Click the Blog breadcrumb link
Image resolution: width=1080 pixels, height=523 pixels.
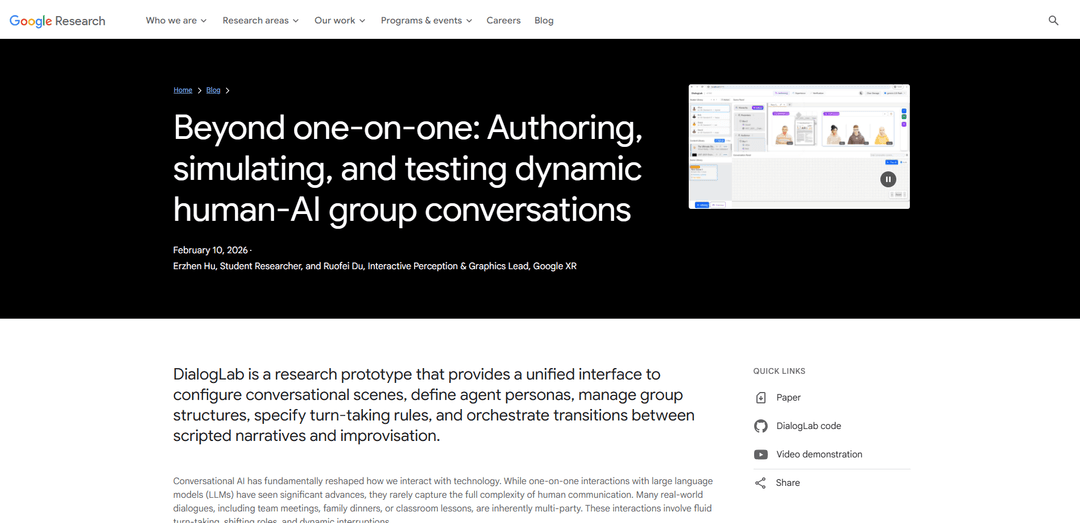(213, 90)
